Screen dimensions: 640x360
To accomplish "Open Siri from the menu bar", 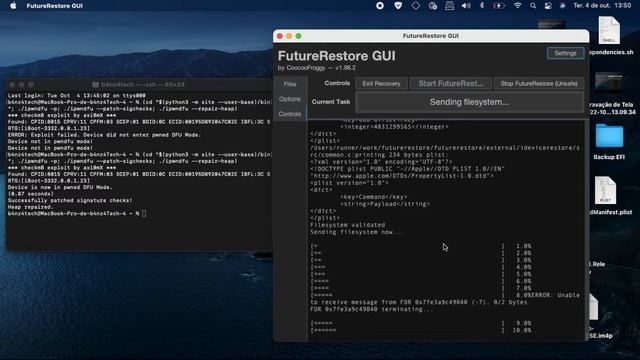I will [562, 6].
